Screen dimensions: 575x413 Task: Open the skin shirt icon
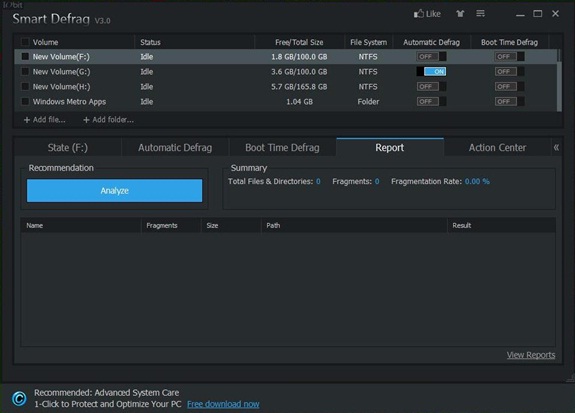pos(460,14)
